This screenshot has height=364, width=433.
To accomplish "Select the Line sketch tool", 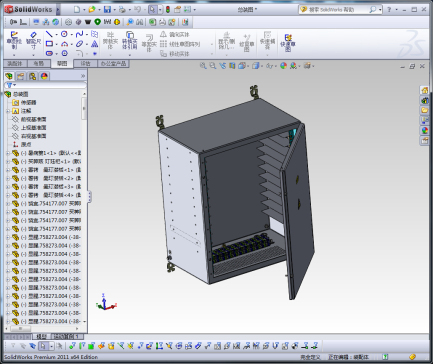I will pyautogui.click(x=49, y=34).
